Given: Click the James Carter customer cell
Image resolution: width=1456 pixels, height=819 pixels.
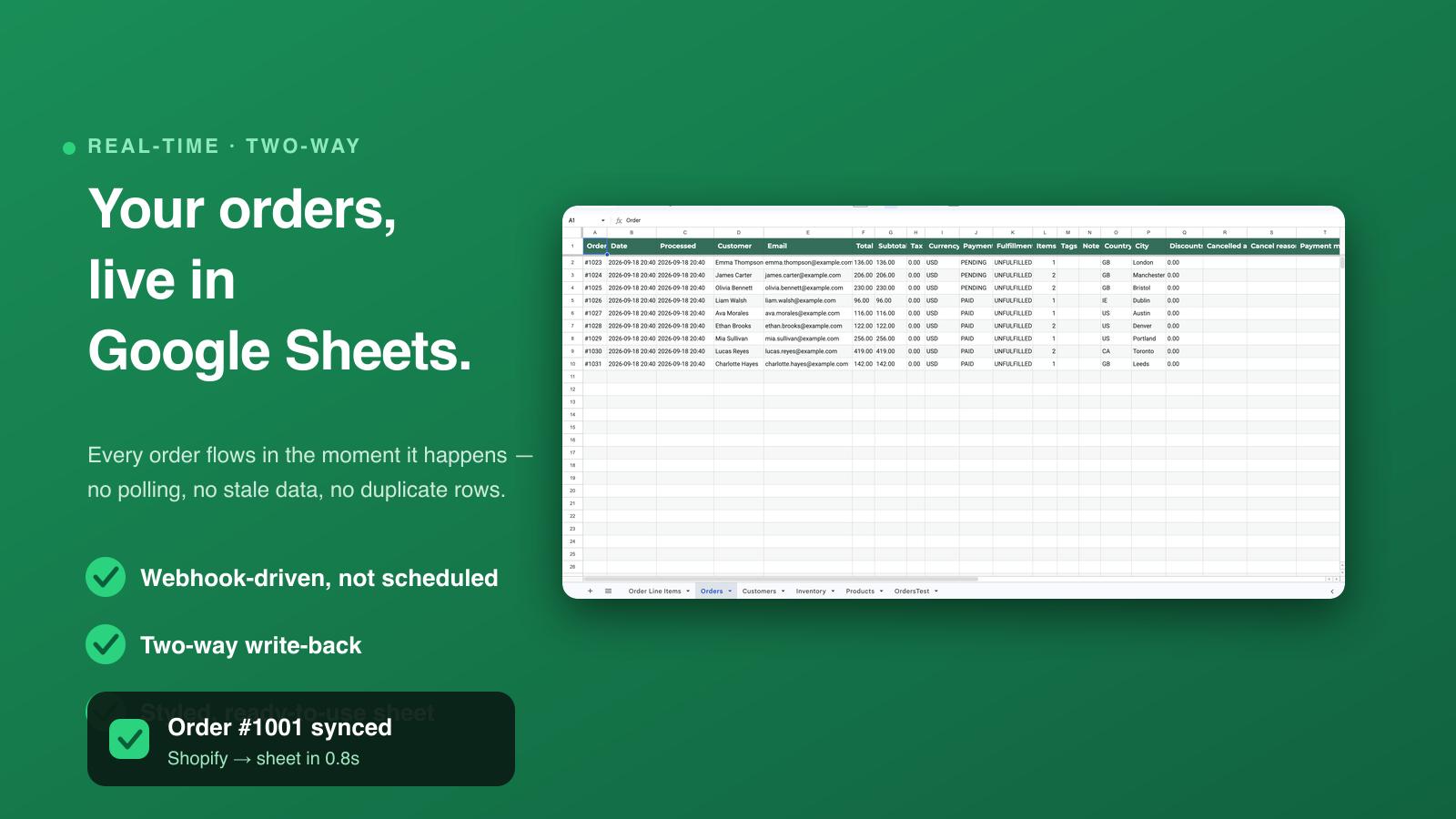Looking at the screenshot, I should tap(738, 275).
